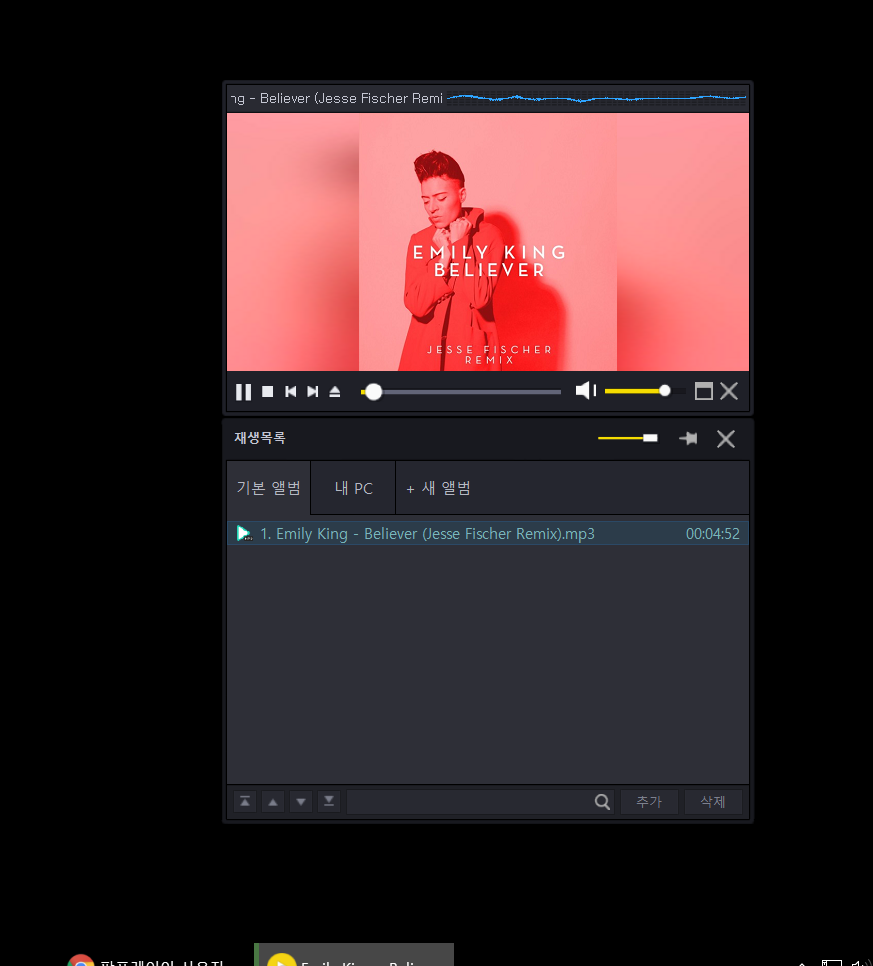Click the eject/open file icon
This screenshot has height=966, width=873.
(335, 392)
